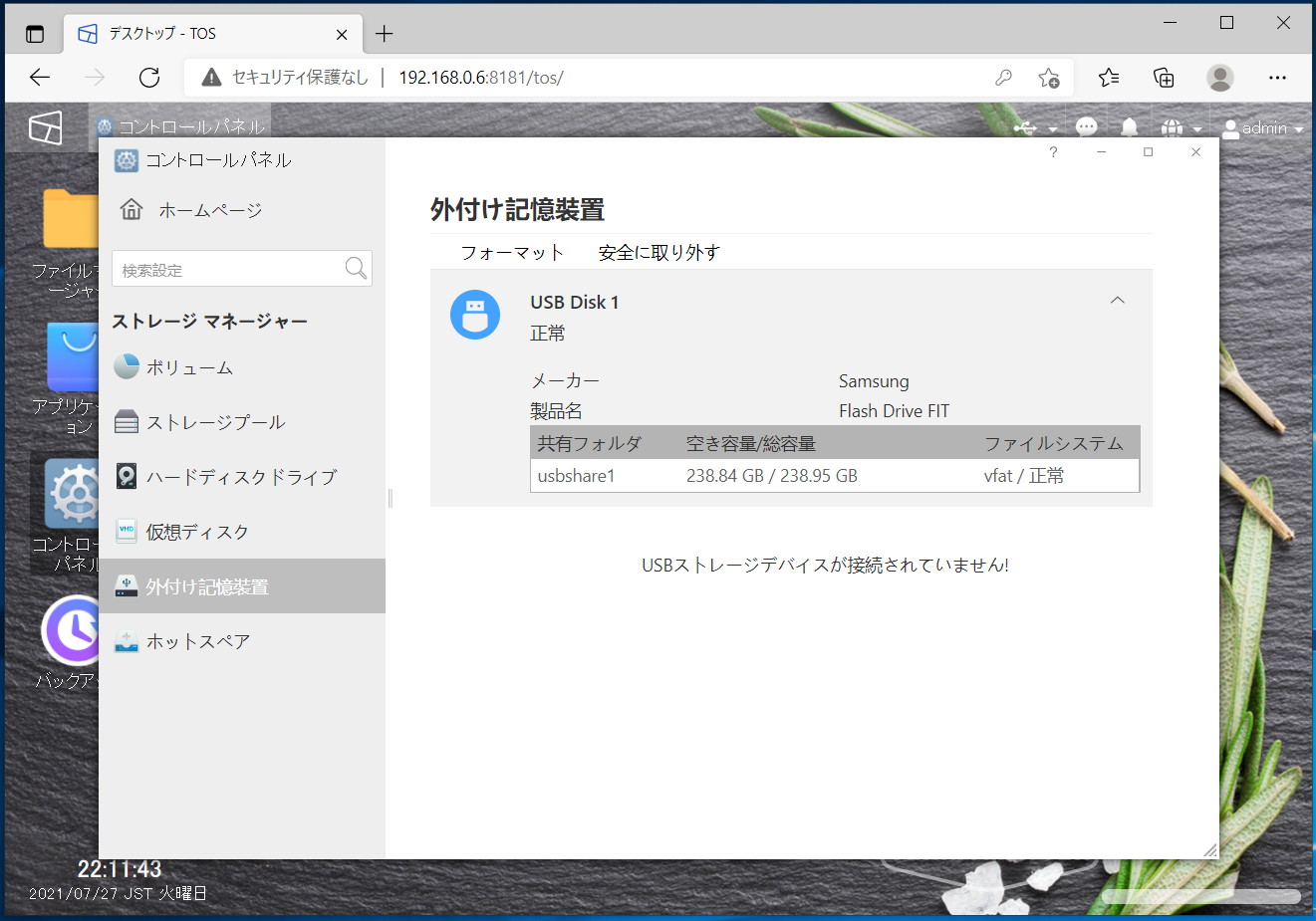The height and width of the screenshot is (921, 1316).
Task: Open 仮想ディスク settings
Action: click(197, 532)
